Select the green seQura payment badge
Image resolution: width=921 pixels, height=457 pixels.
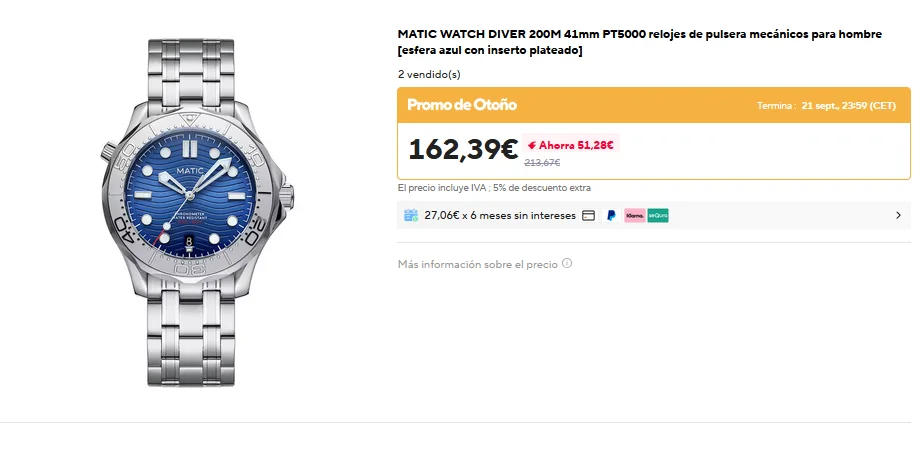point(658,216)
